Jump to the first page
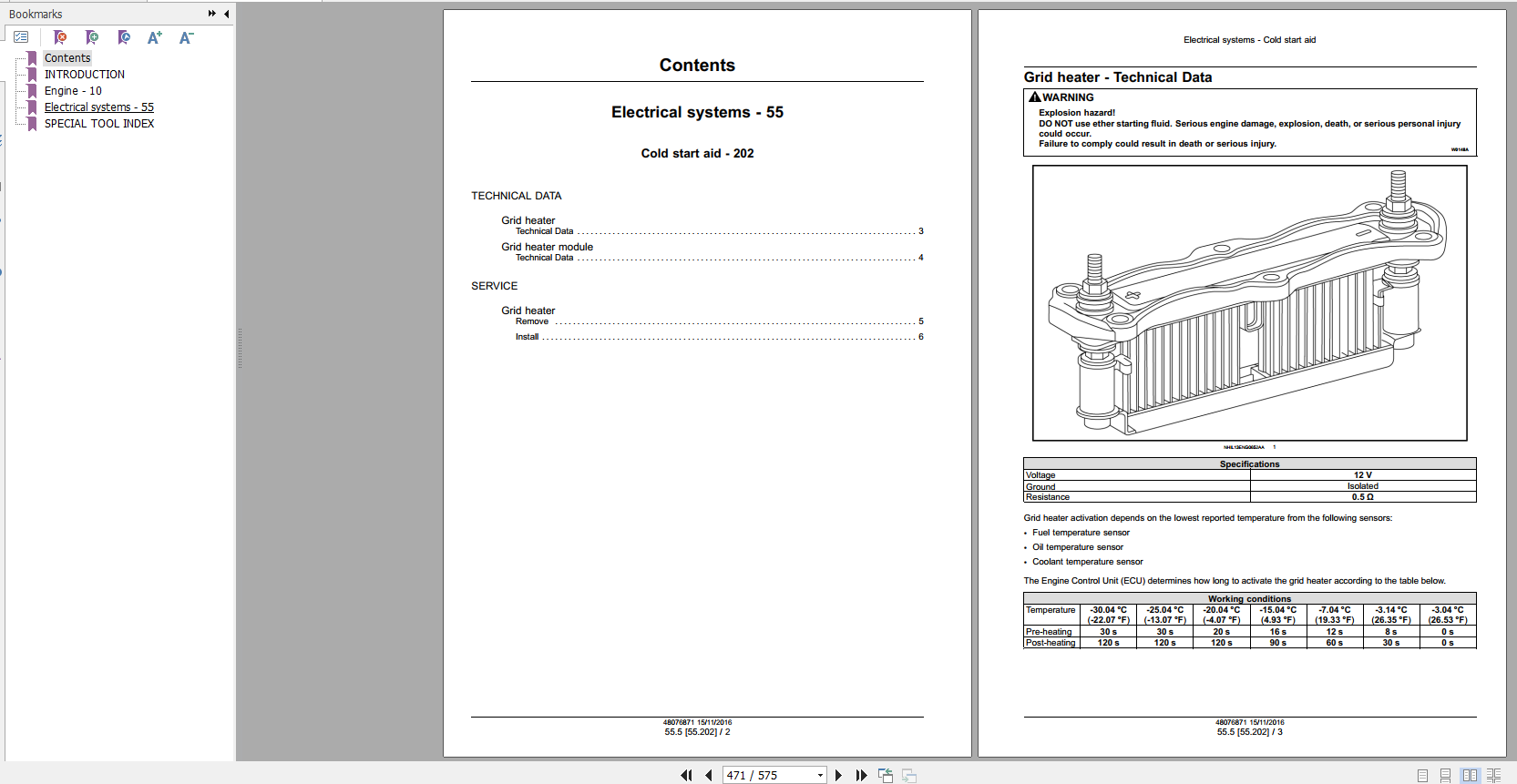 tap(686, 775)
